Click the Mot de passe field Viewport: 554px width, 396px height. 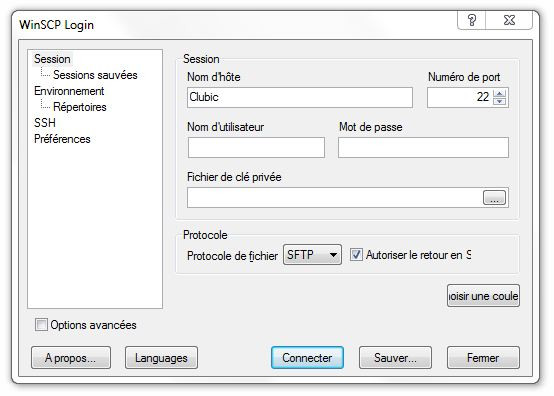(423, 148)
